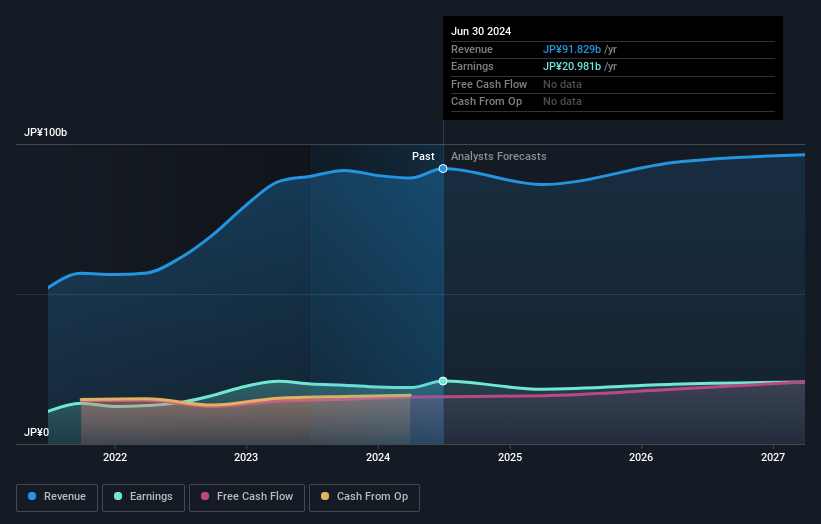Click the JP¥100b y-axis label

(46, 132)
